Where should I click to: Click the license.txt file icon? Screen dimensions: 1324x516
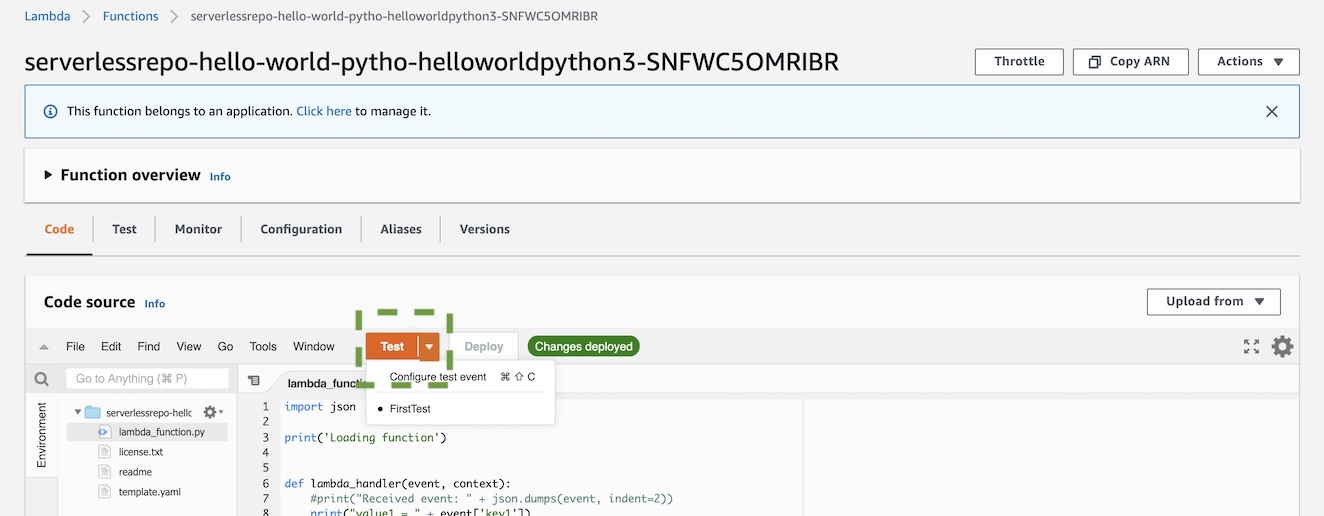[x=104, y=452]
